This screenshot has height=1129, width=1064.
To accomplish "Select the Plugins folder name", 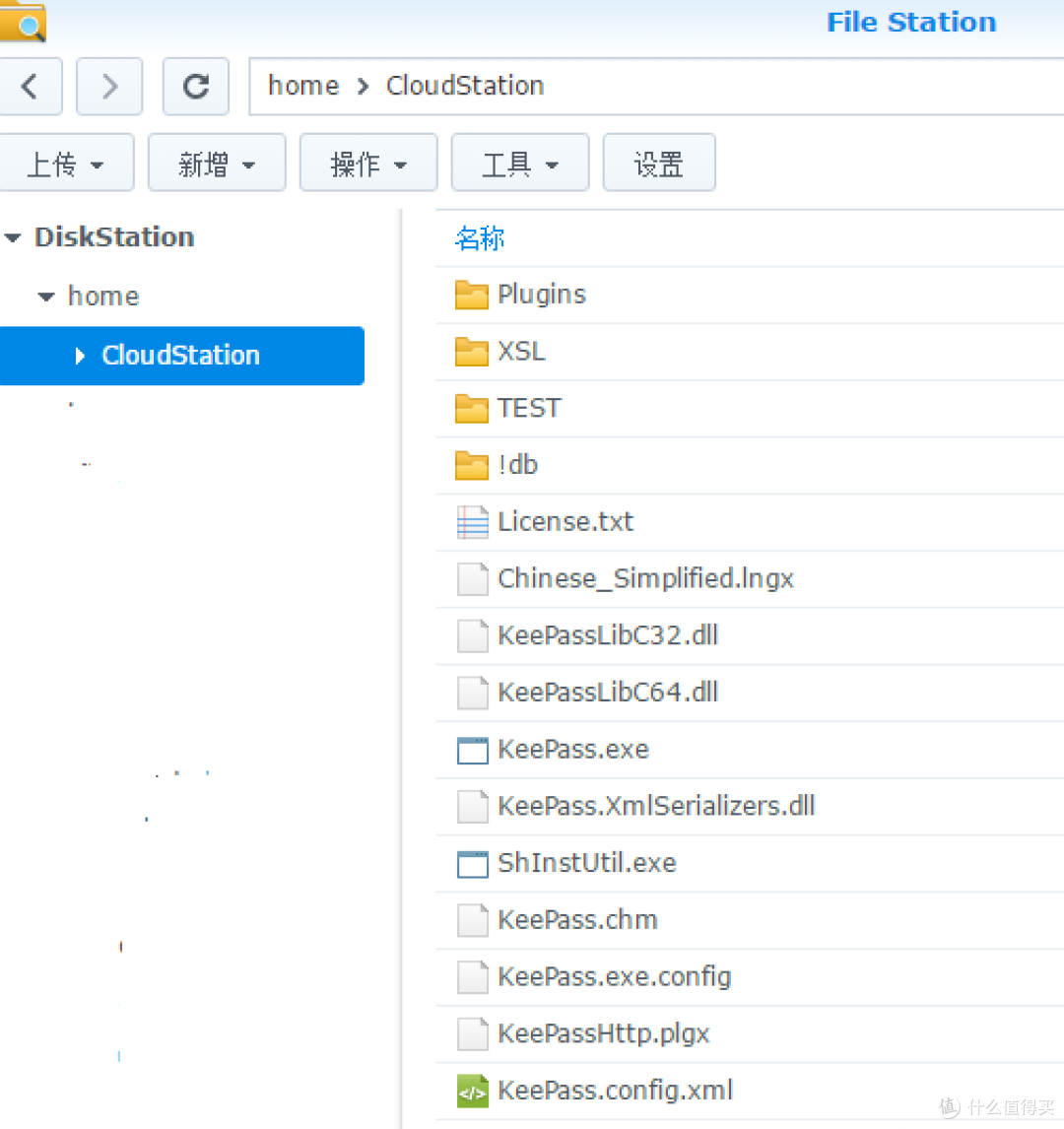I will [542, 295].
